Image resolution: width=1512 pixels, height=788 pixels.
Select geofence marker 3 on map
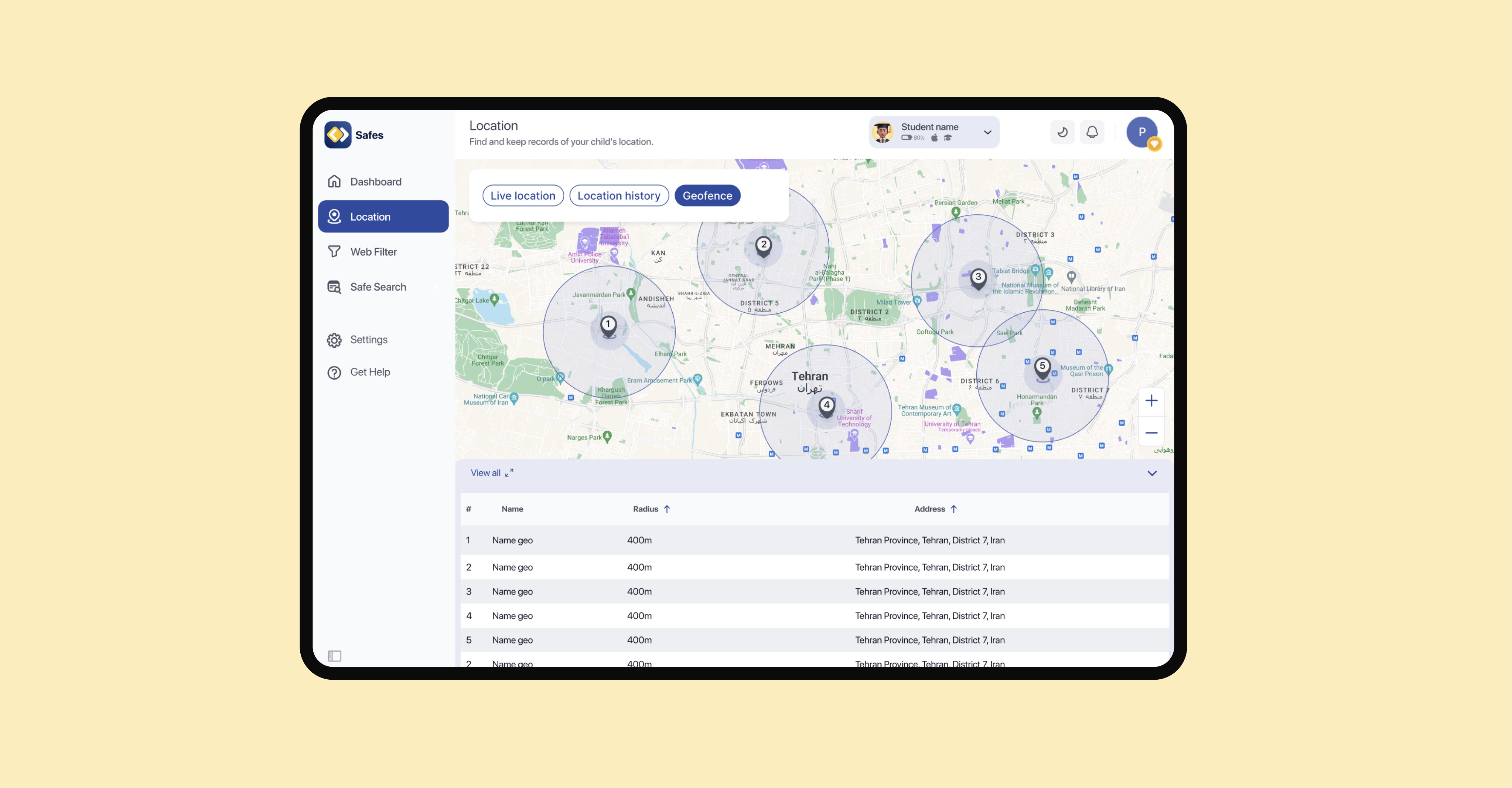click(978, 279)
